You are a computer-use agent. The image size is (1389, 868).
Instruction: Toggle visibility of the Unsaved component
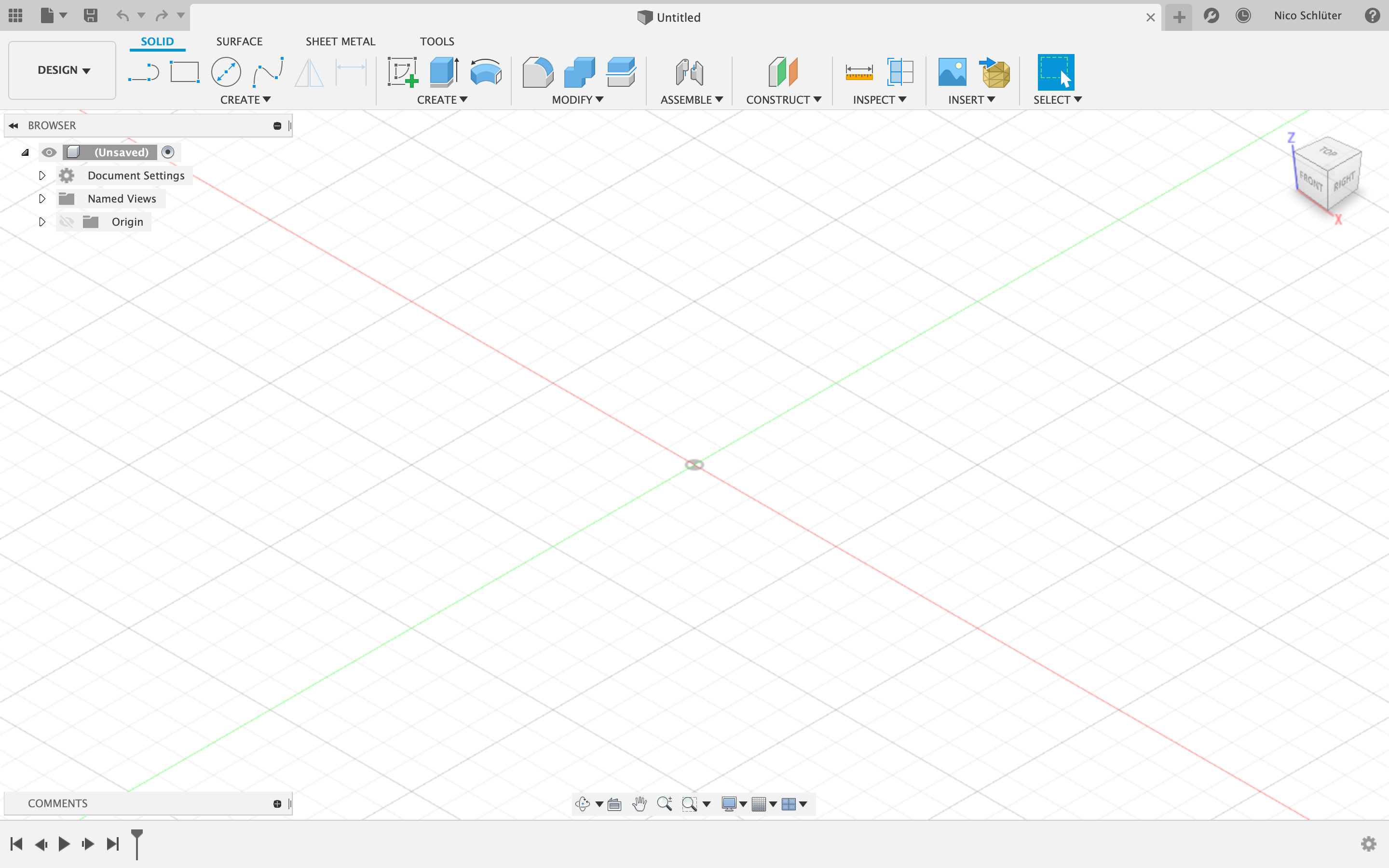(49, 152)
